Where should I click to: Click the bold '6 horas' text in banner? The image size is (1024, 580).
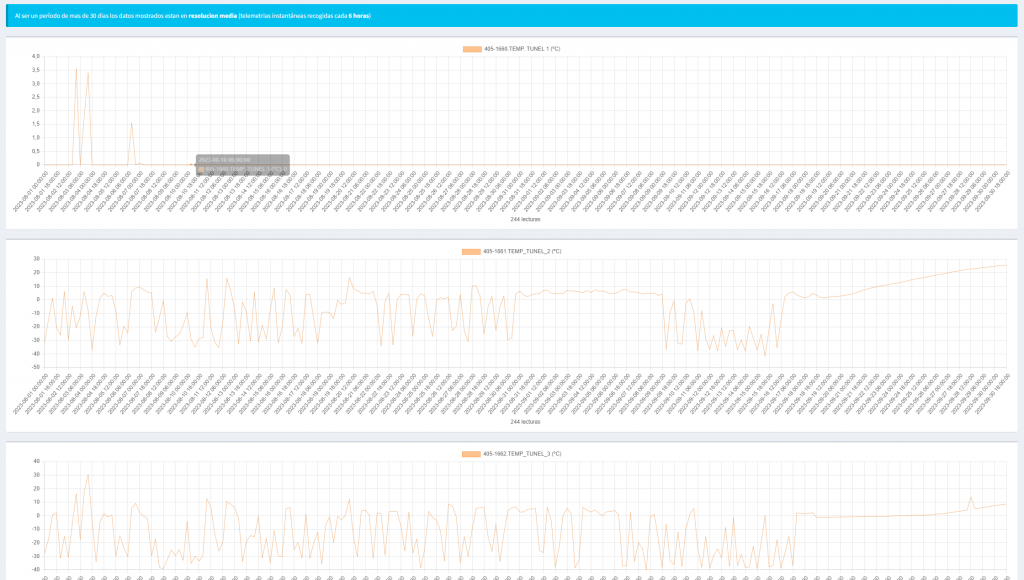(359, 16)
